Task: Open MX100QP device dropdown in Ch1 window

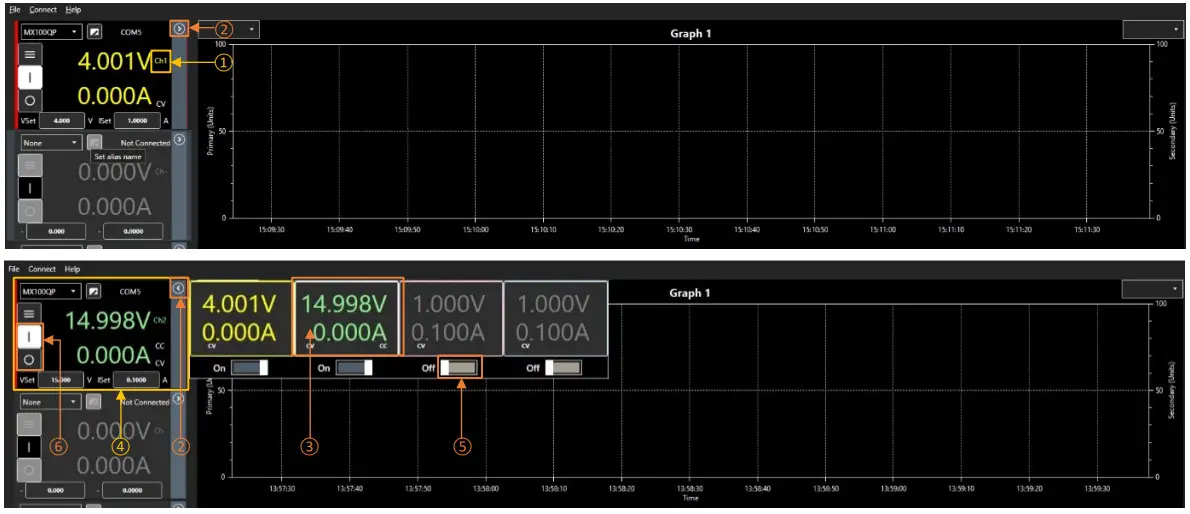Action: tap(51, 32)
